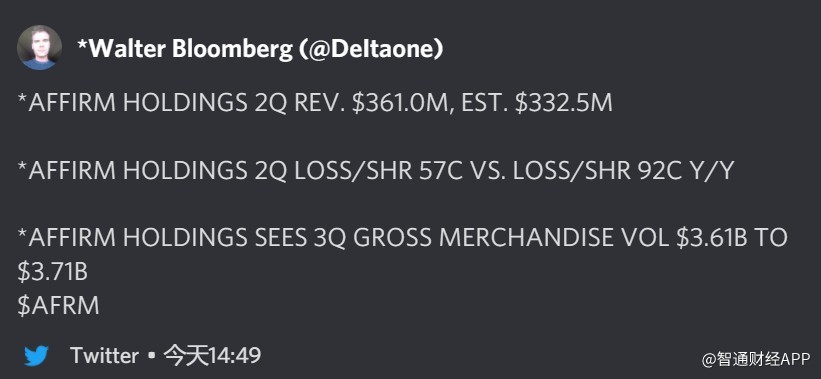The width and height of the screenshot is (821, 379).
Task: Click the dot separator beside Twitter
Action: [151, 356]
